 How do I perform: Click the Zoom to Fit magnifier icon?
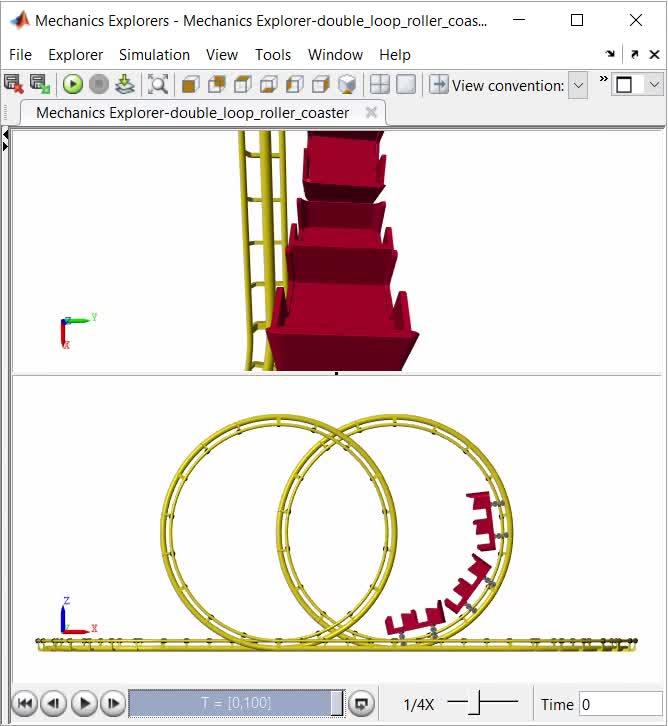pyautogui.click(x=158, y=85)
